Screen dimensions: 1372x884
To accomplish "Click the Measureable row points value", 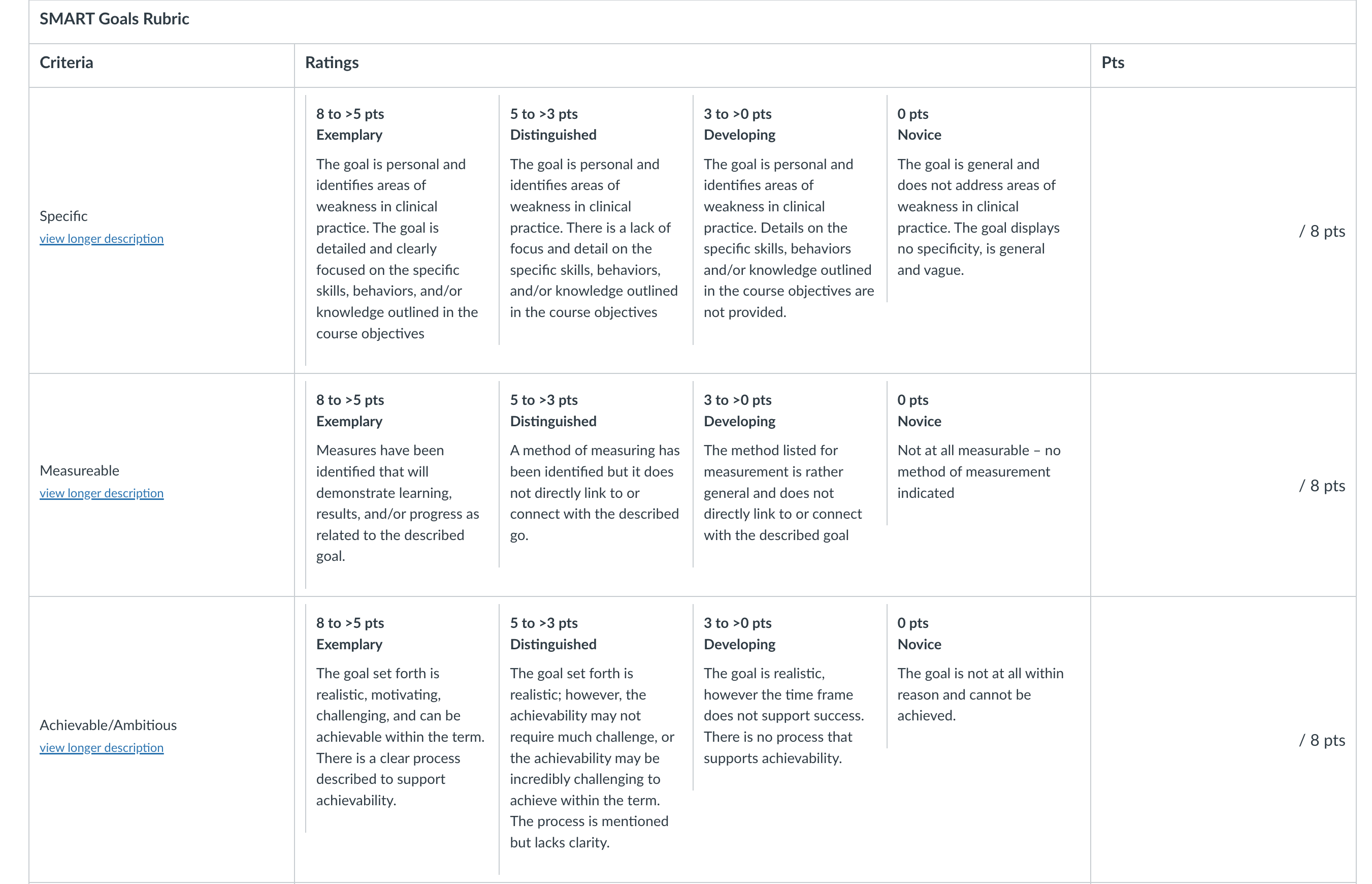I will (x=1322, y=486).
